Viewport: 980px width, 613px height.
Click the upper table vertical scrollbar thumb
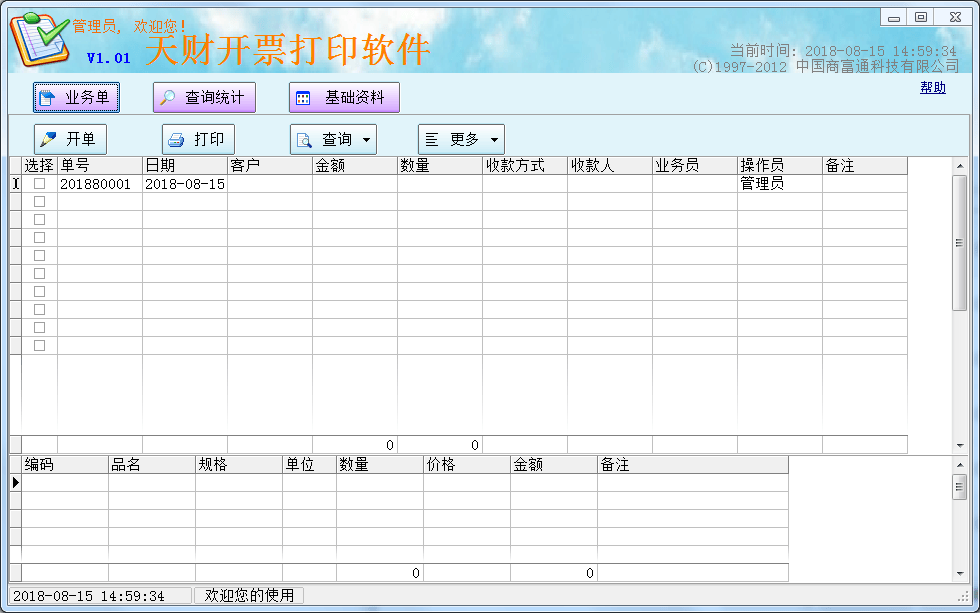pos(959,242)
